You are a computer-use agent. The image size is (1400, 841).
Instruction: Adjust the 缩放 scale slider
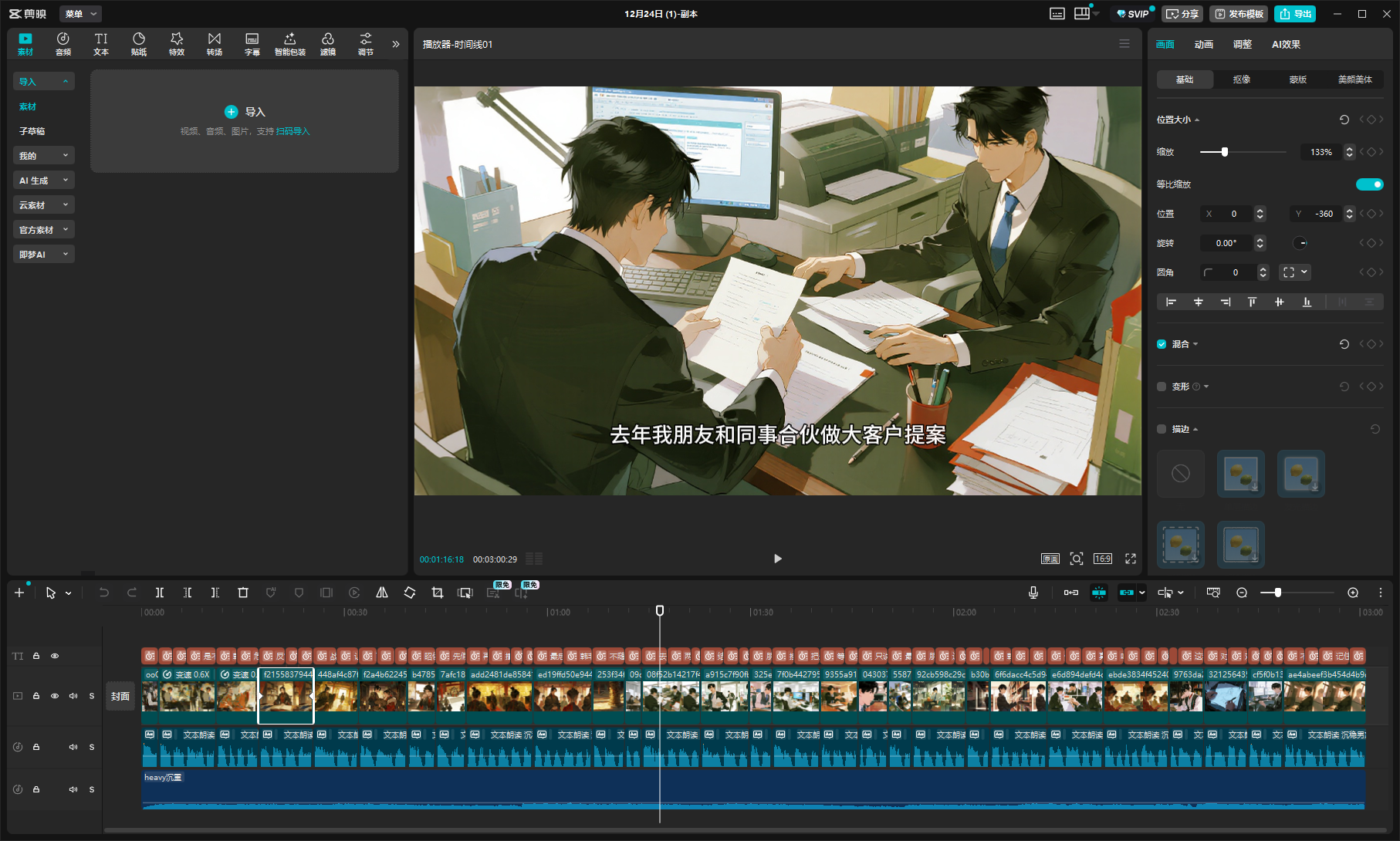click(1224, 152)
